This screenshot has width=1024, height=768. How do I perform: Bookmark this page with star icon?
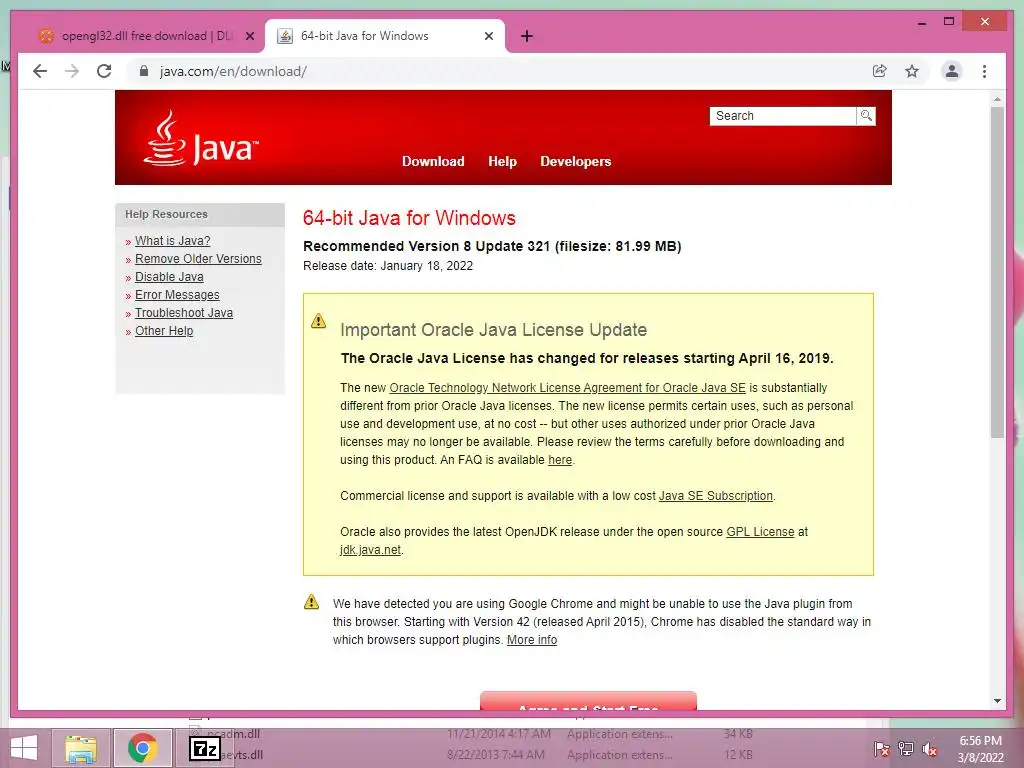coord(912,71)
